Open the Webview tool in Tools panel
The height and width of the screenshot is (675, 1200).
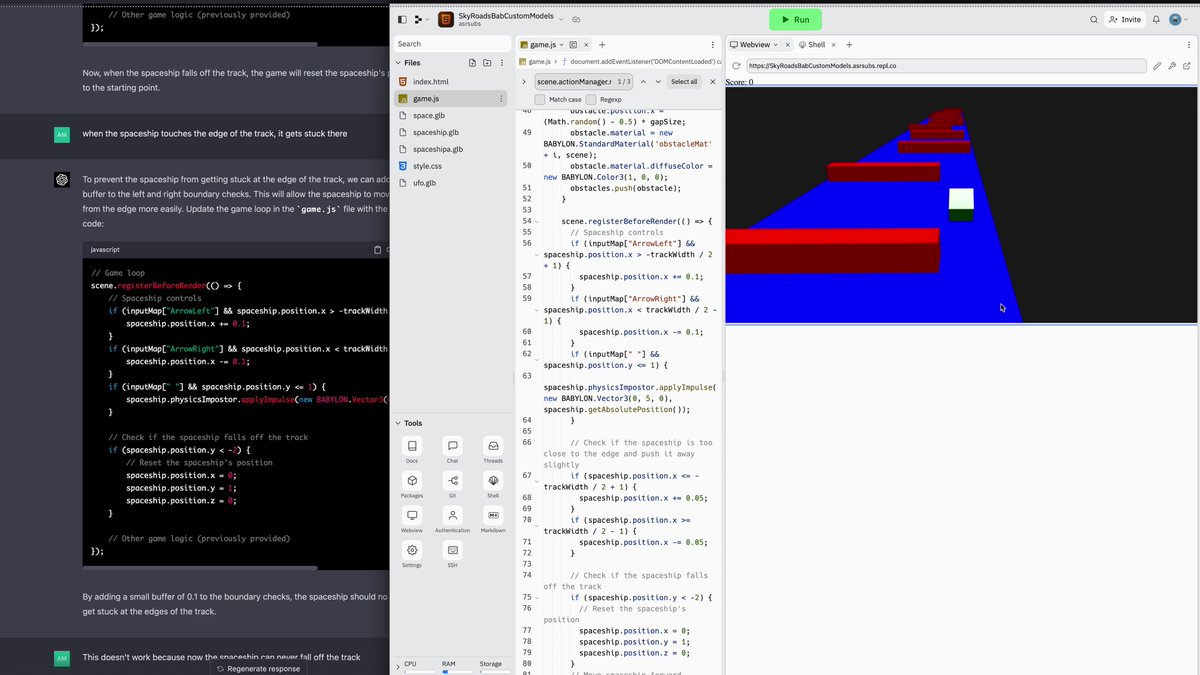412,515
